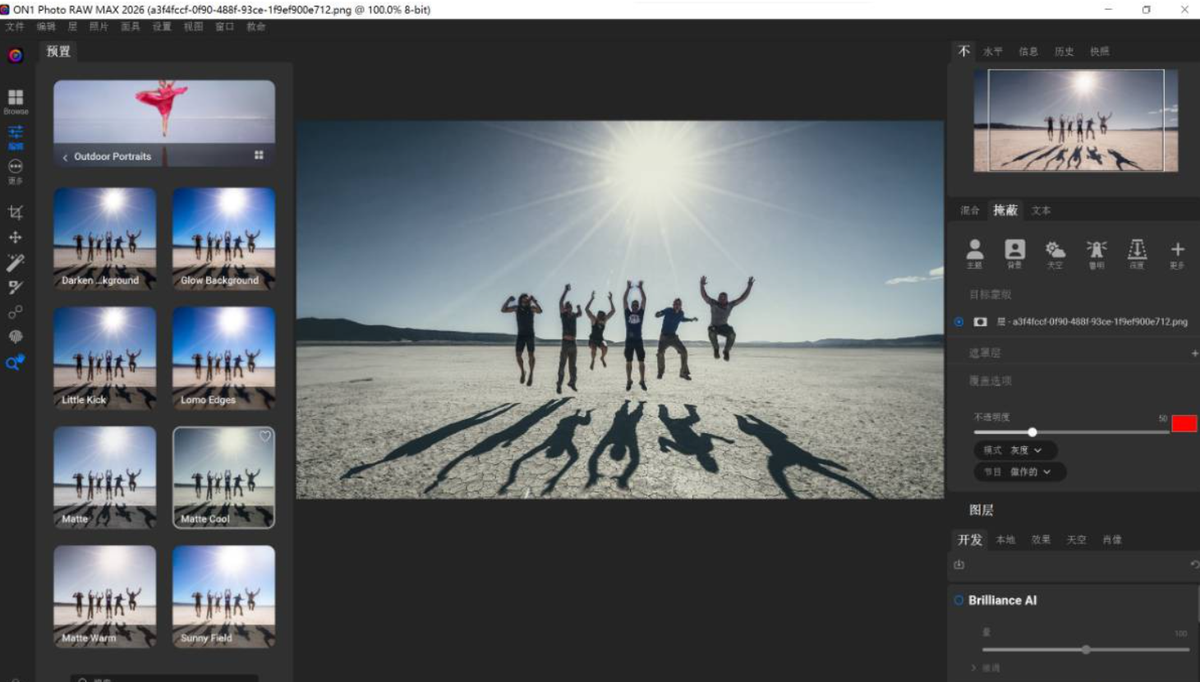Screen dimensions: 1200x682
Task: Switch to the 历史 tab
Action: tap(1064, 51)
